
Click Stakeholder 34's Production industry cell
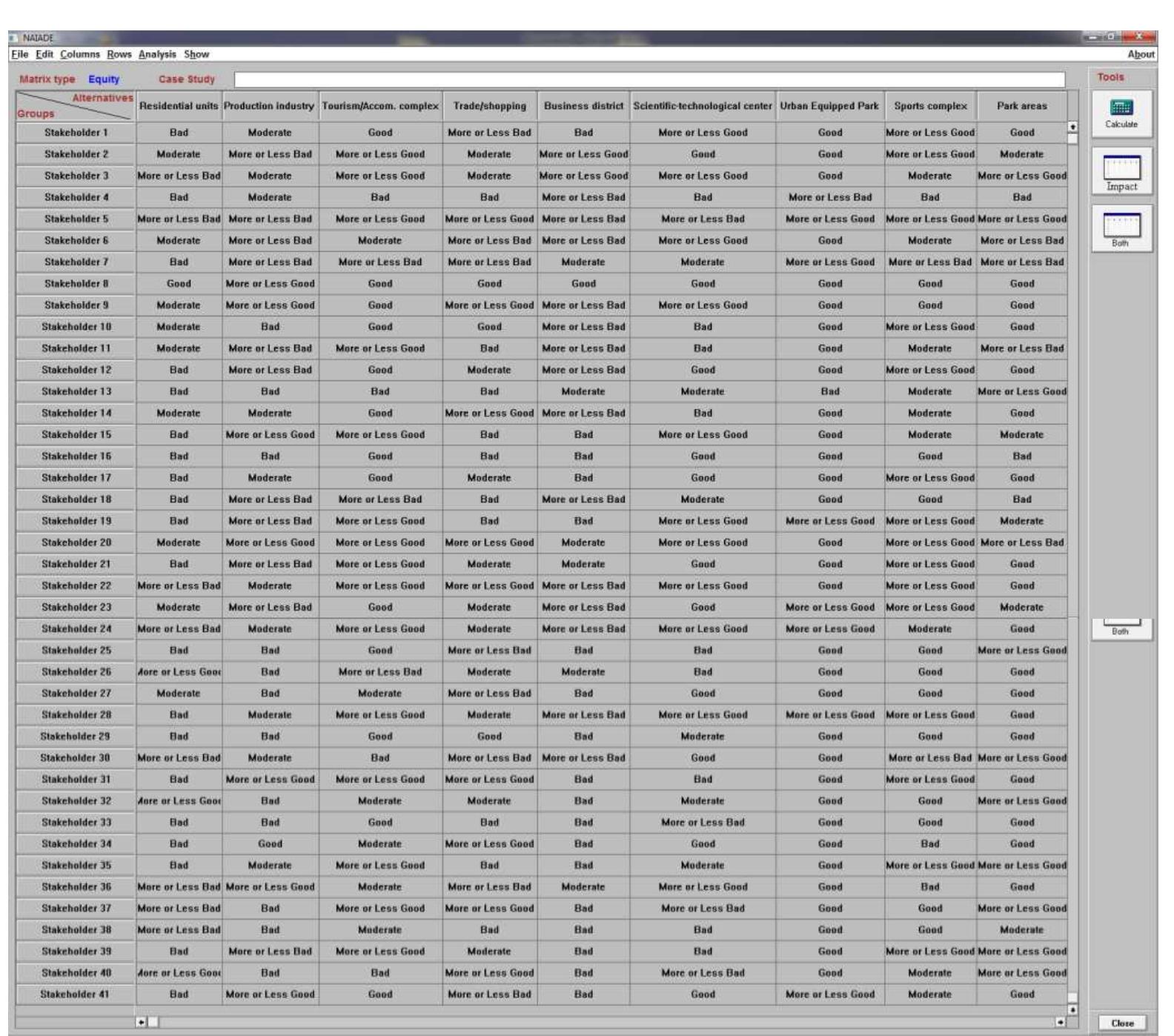tap(270, 844)
